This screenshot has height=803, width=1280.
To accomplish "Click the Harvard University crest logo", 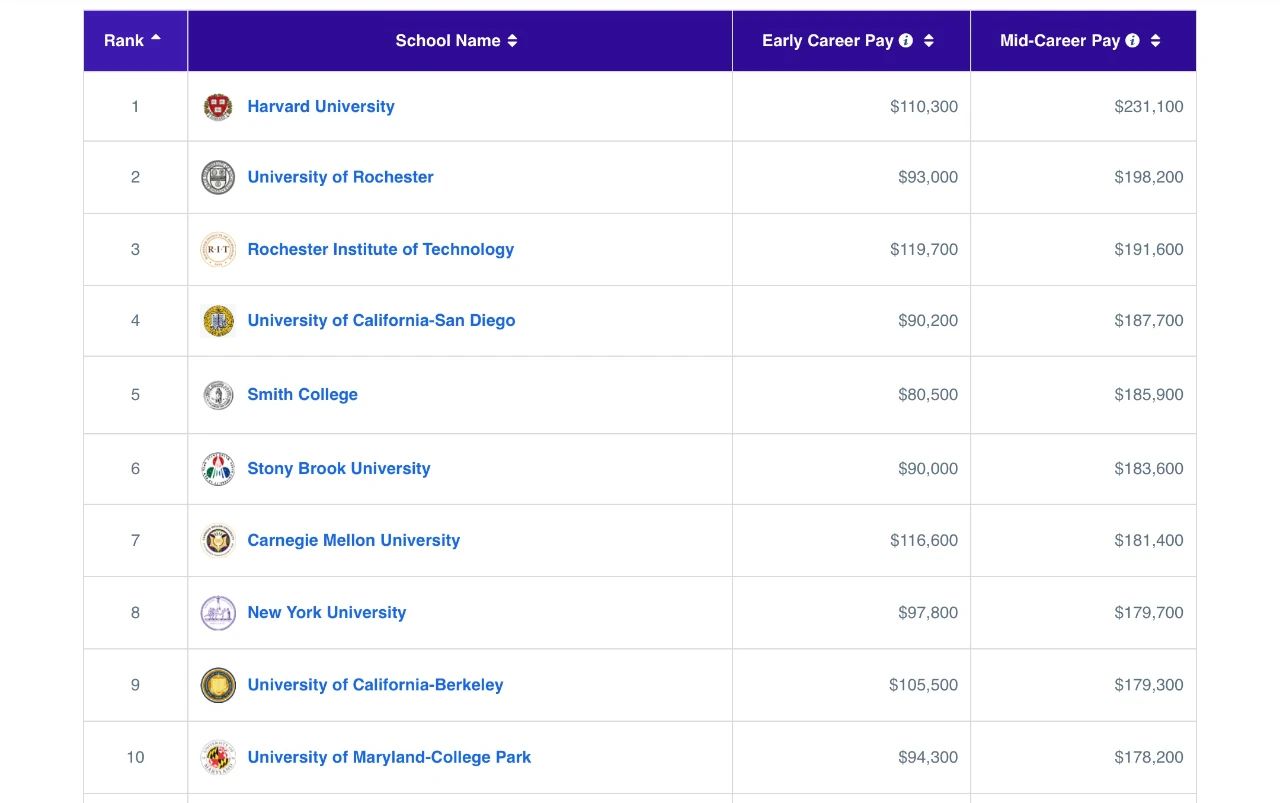I will [x=218, y=107].
